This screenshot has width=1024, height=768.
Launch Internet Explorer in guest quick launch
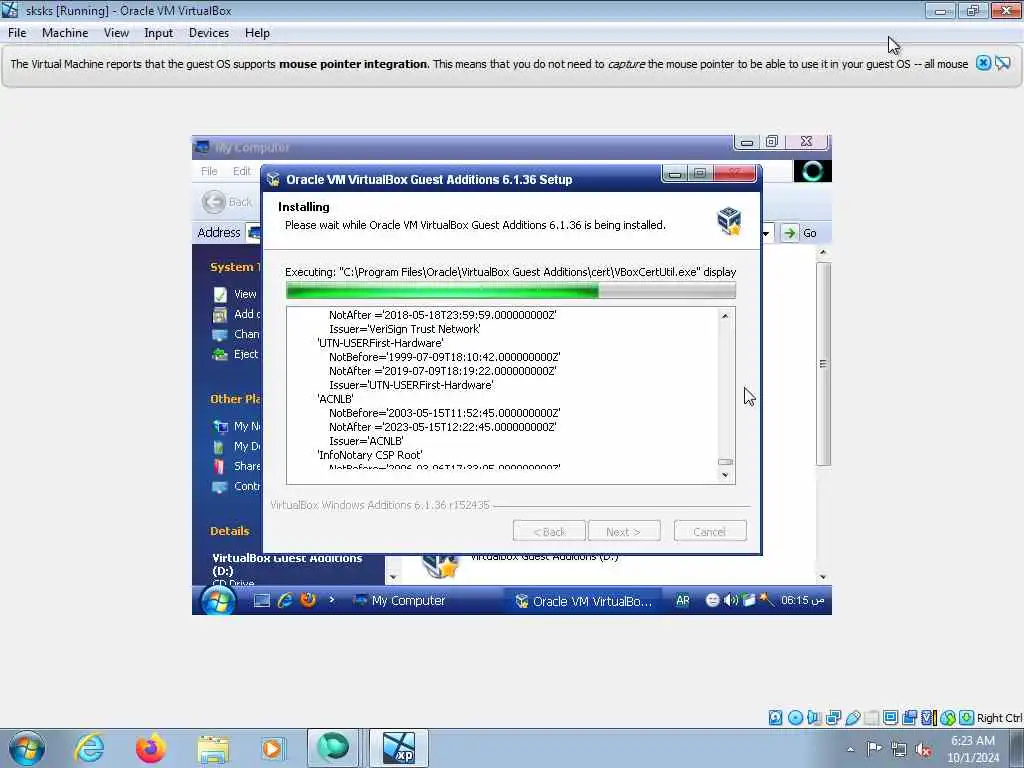[285, 600]
